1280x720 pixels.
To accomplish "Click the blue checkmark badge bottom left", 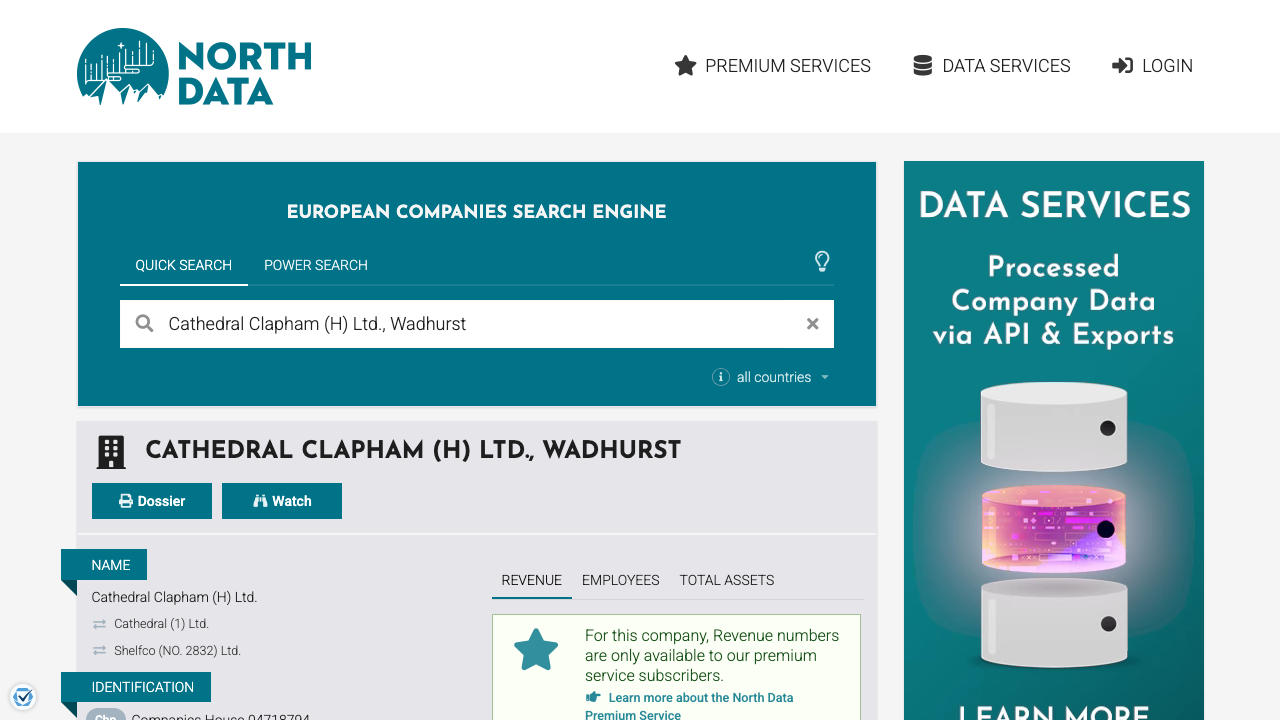I will pos(23,696).
